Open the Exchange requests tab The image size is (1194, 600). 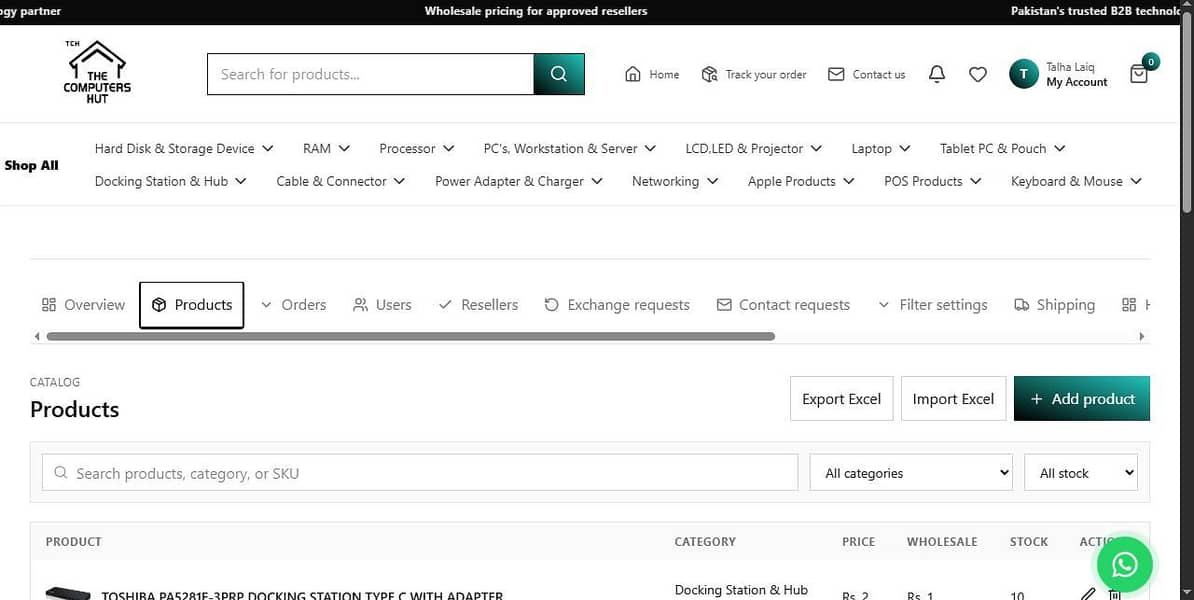coord(617,305)
